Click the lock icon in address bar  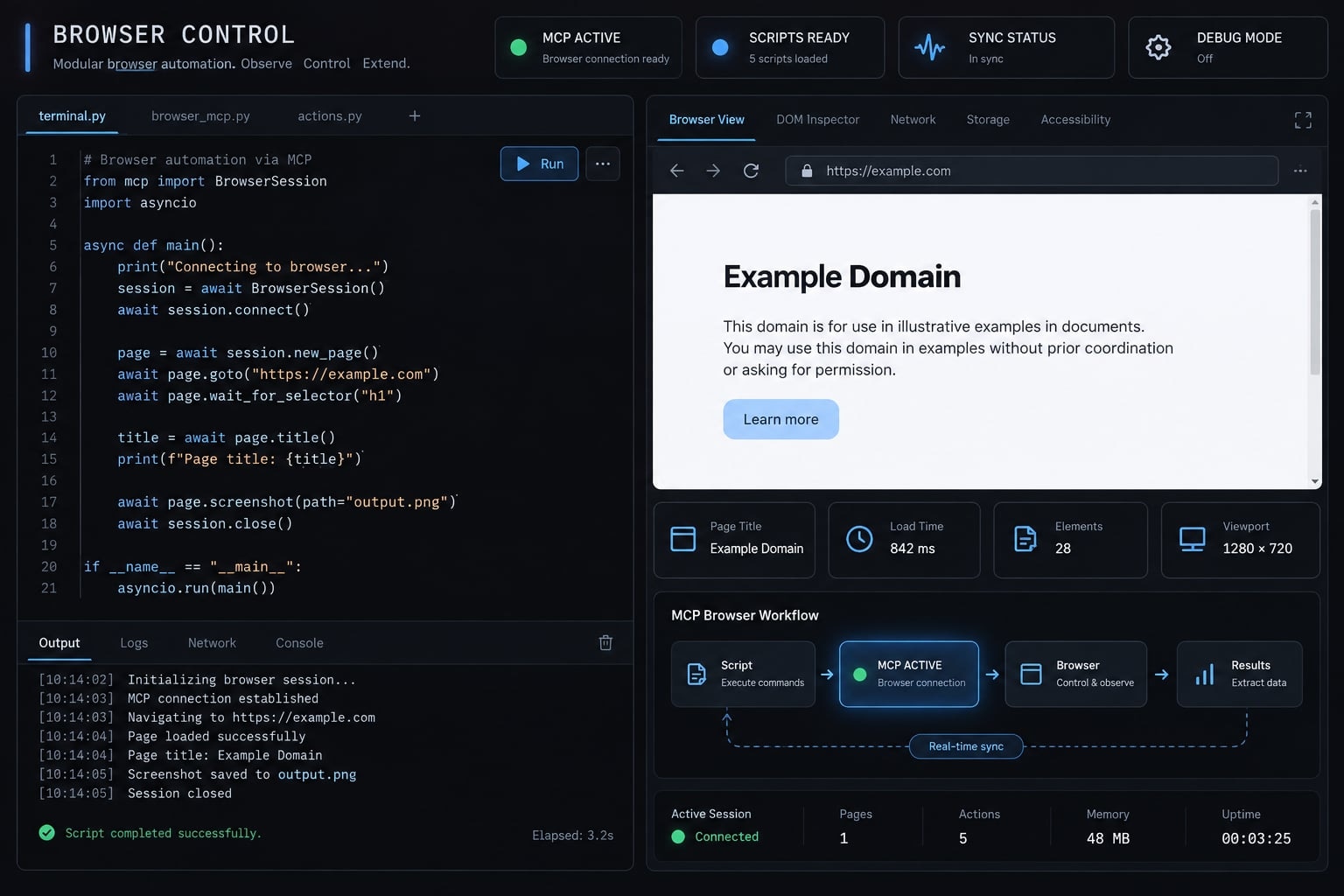(807, 171)
